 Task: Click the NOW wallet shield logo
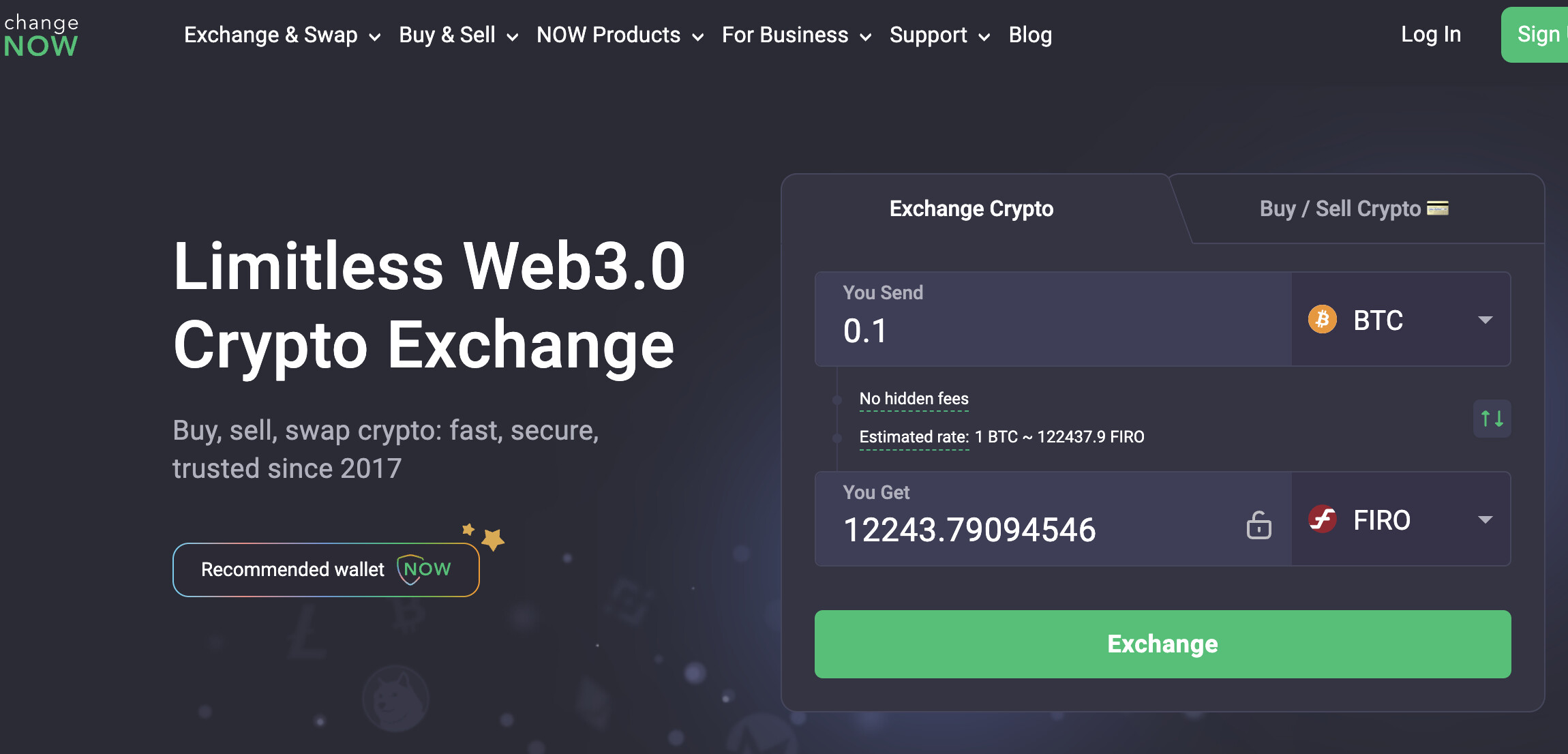click(424, 569)
